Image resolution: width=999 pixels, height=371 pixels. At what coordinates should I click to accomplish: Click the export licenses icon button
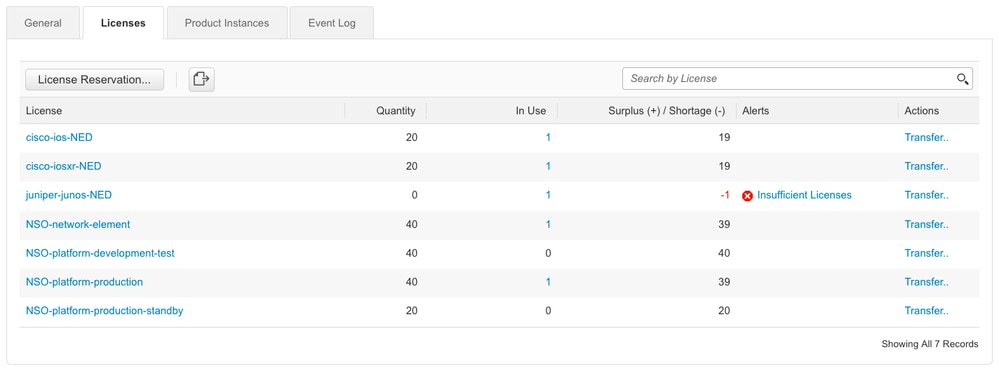pyautogui.click(x=201, y=79)
